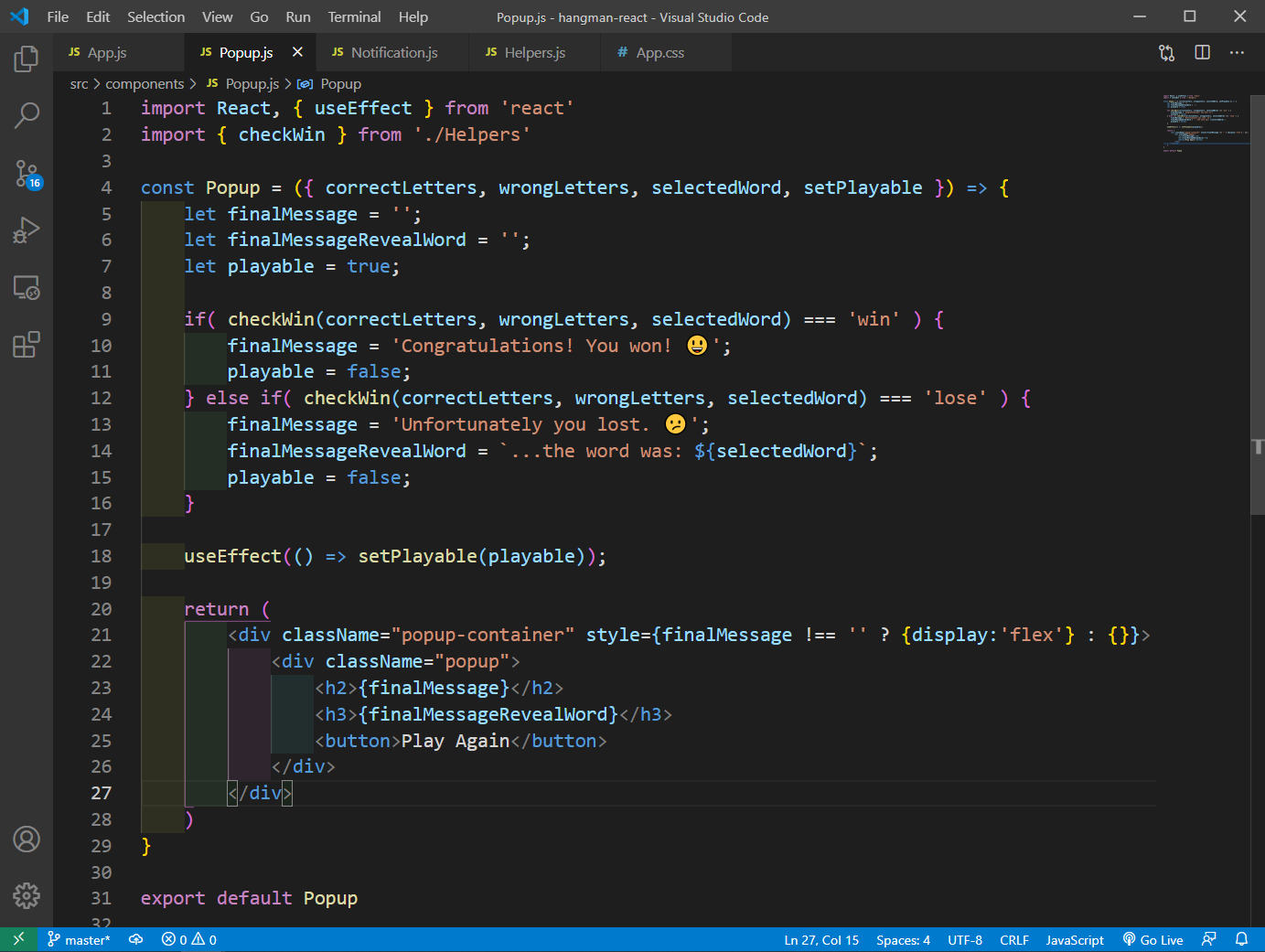Open the problems panel from errors and warnings count
This screenshot has height=952, width=1265.
click(x=189, y=939)
